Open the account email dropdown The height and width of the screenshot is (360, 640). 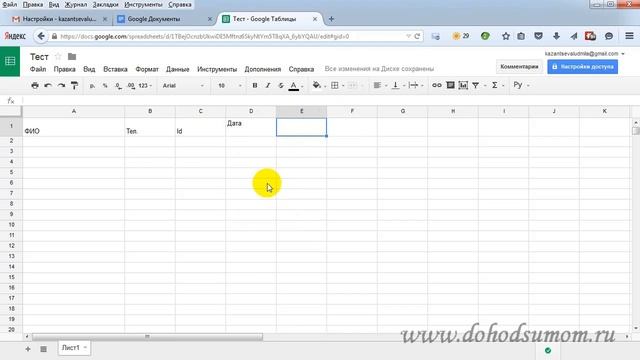(x=584, y=53)
